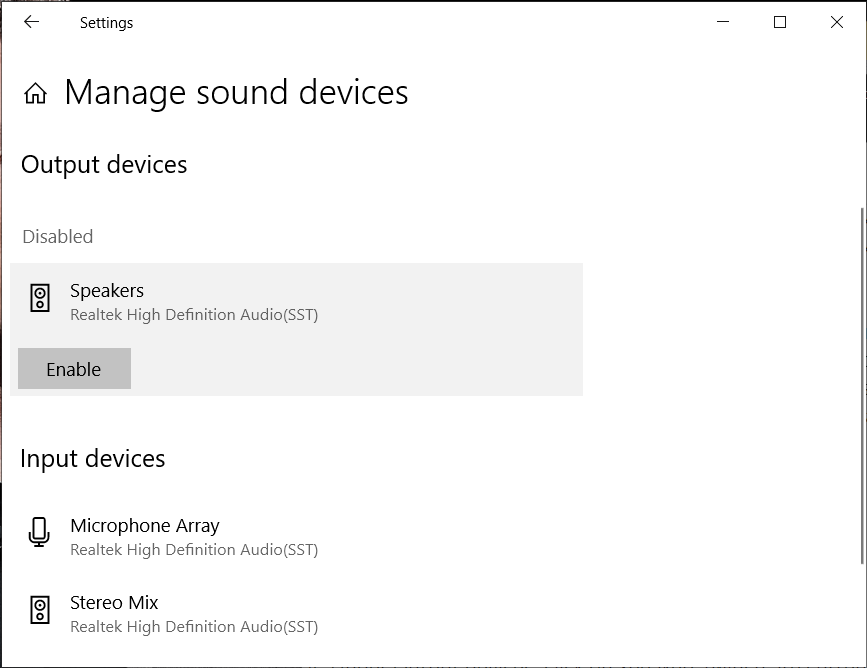Enable the disabled Speakers device

click(74, 368)
